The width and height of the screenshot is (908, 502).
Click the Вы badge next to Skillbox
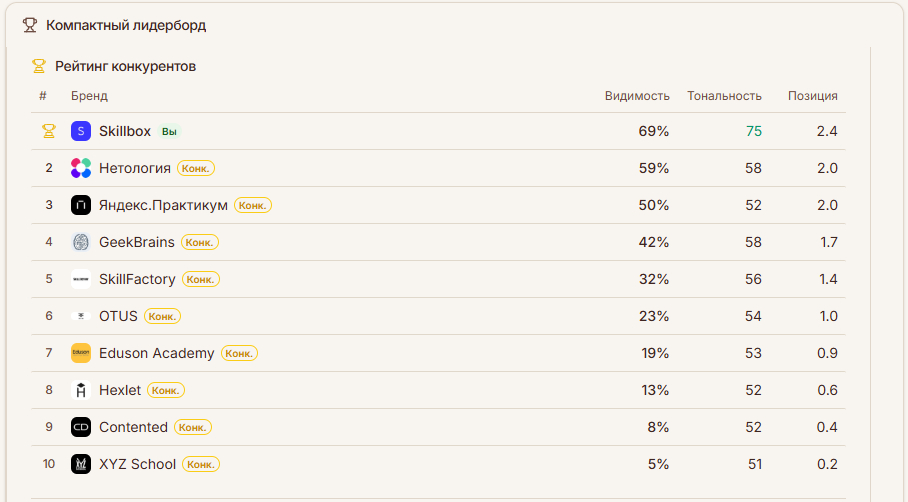click(170, 131)
